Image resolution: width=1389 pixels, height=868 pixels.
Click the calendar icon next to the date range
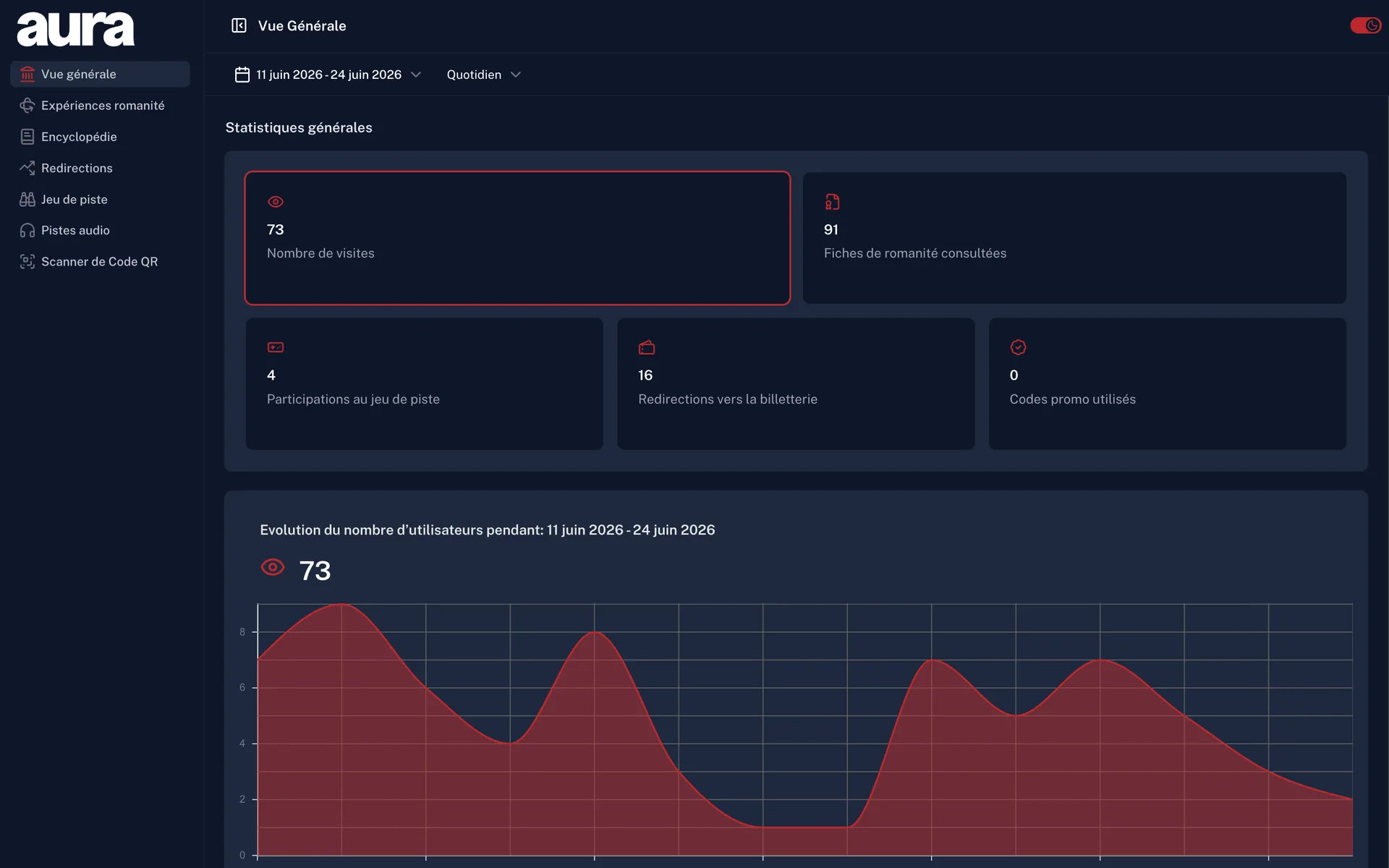click(242, 75)
